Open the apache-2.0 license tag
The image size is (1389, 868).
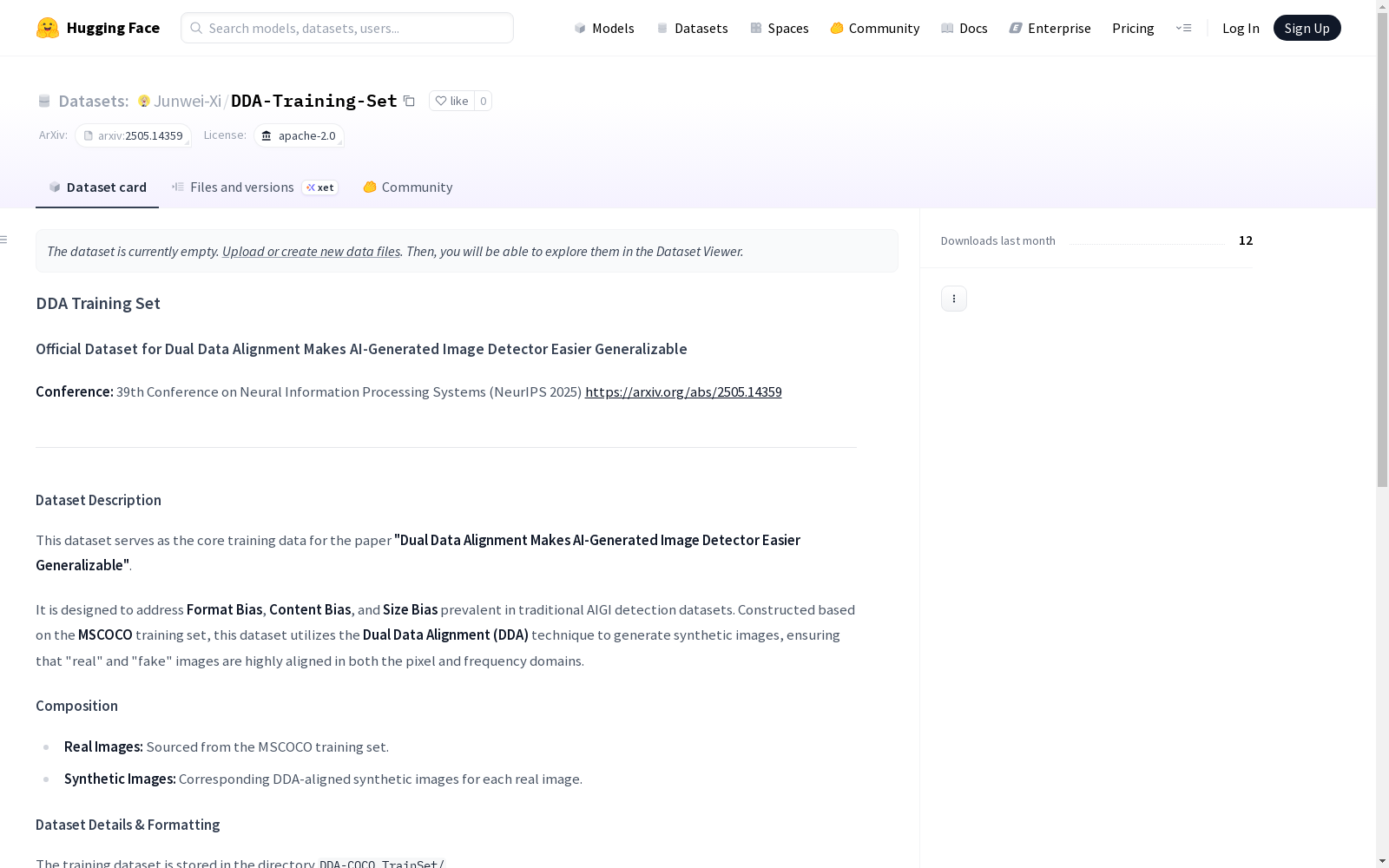299,135
